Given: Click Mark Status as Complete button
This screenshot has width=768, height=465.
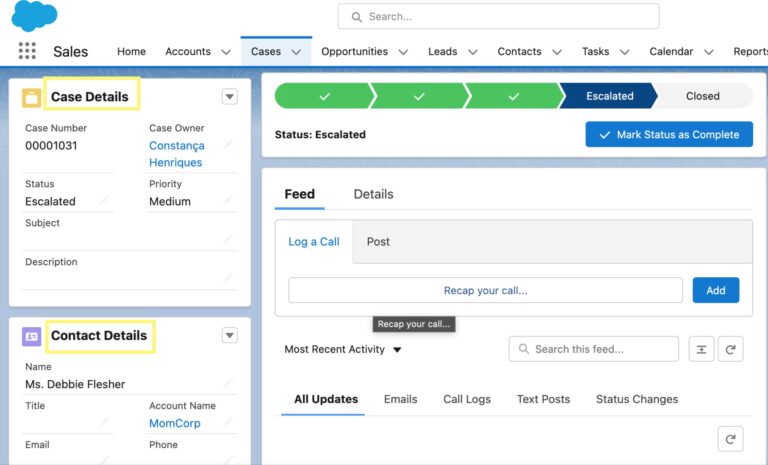Looking at the screenshot, I should pyautogui.click(x=669, y=134).
